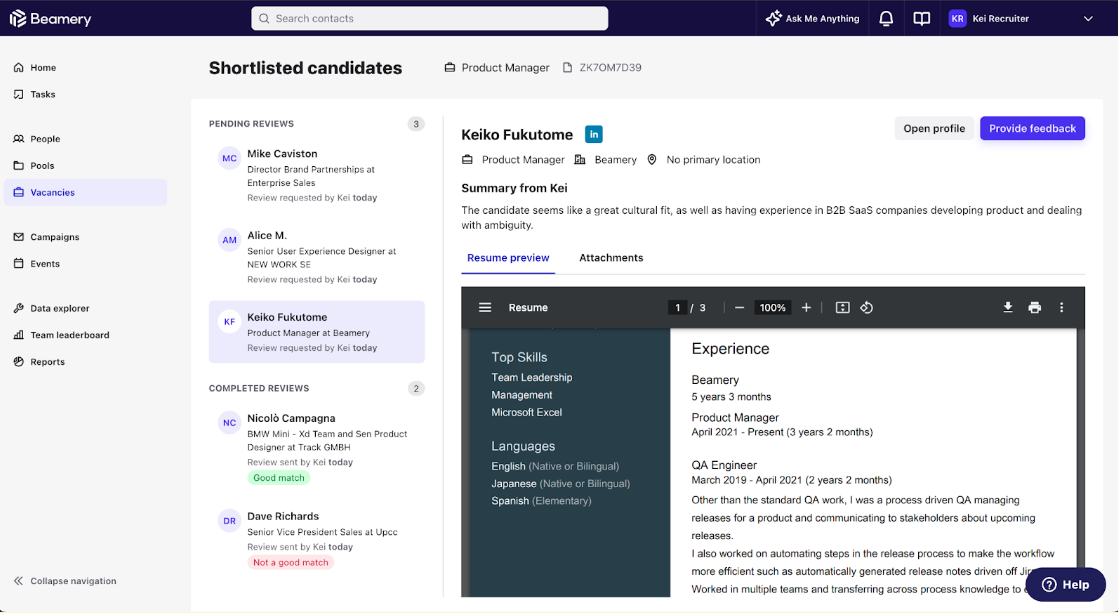The image size is (1118, 613).
Task: Select Alice M. pending review
Action: pyautogui.click(x=317, y=257)
